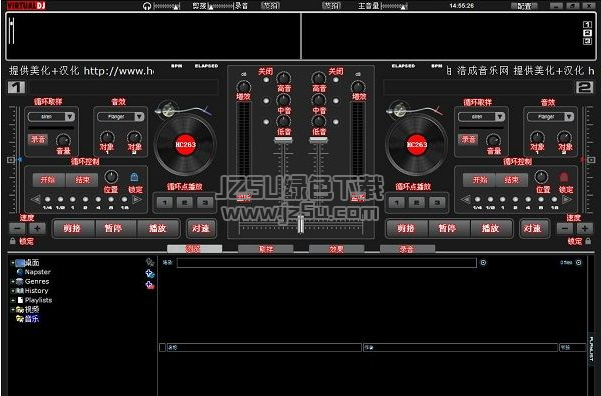Image resolution: width=601 pixels, height=396 pixels.
Task: Open the left deck sampler dropdown
Action: coord(69,117)
